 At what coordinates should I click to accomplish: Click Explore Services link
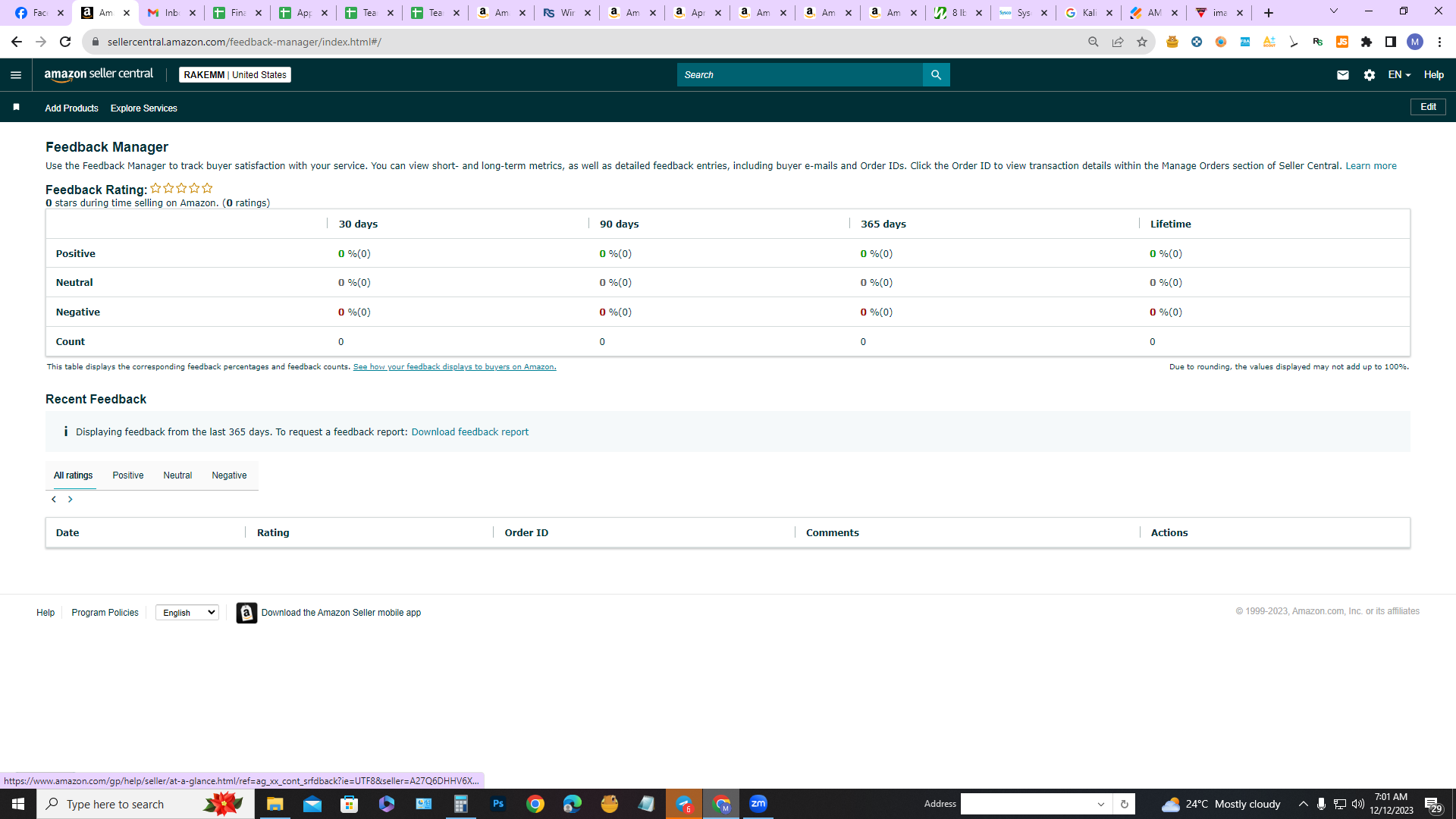(x=144, y=108)
